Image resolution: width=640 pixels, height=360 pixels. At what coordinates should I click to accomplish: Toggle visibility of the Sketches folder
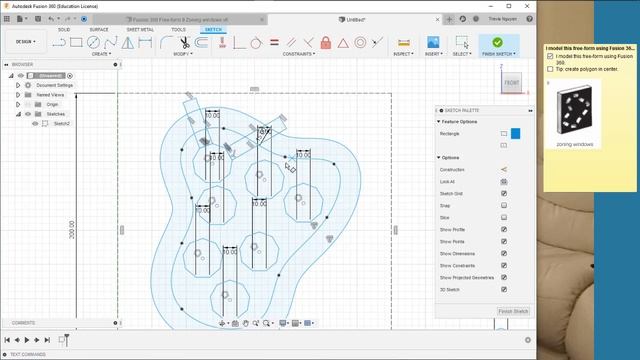pos(28,114)
